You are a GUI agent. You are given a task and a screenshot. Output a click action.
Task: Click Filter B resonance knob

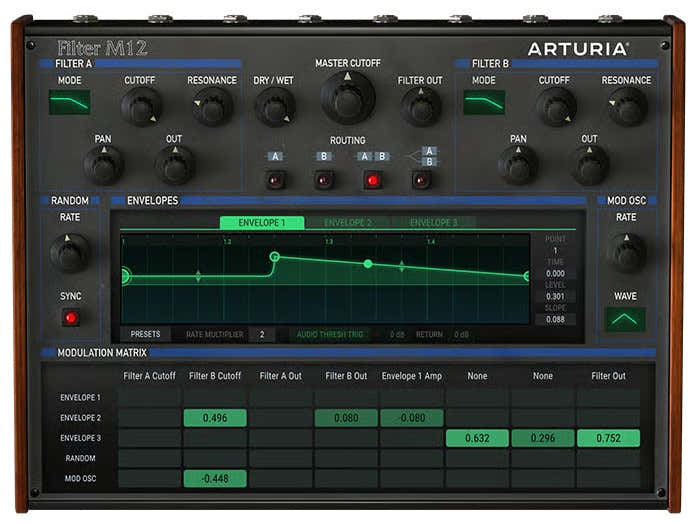[x=627, y=107]
